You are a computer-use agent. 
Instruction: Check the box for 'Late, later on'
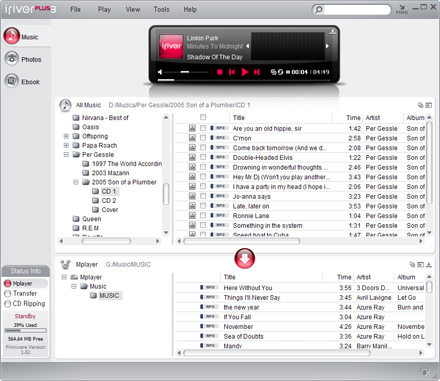tap(203, 206)
